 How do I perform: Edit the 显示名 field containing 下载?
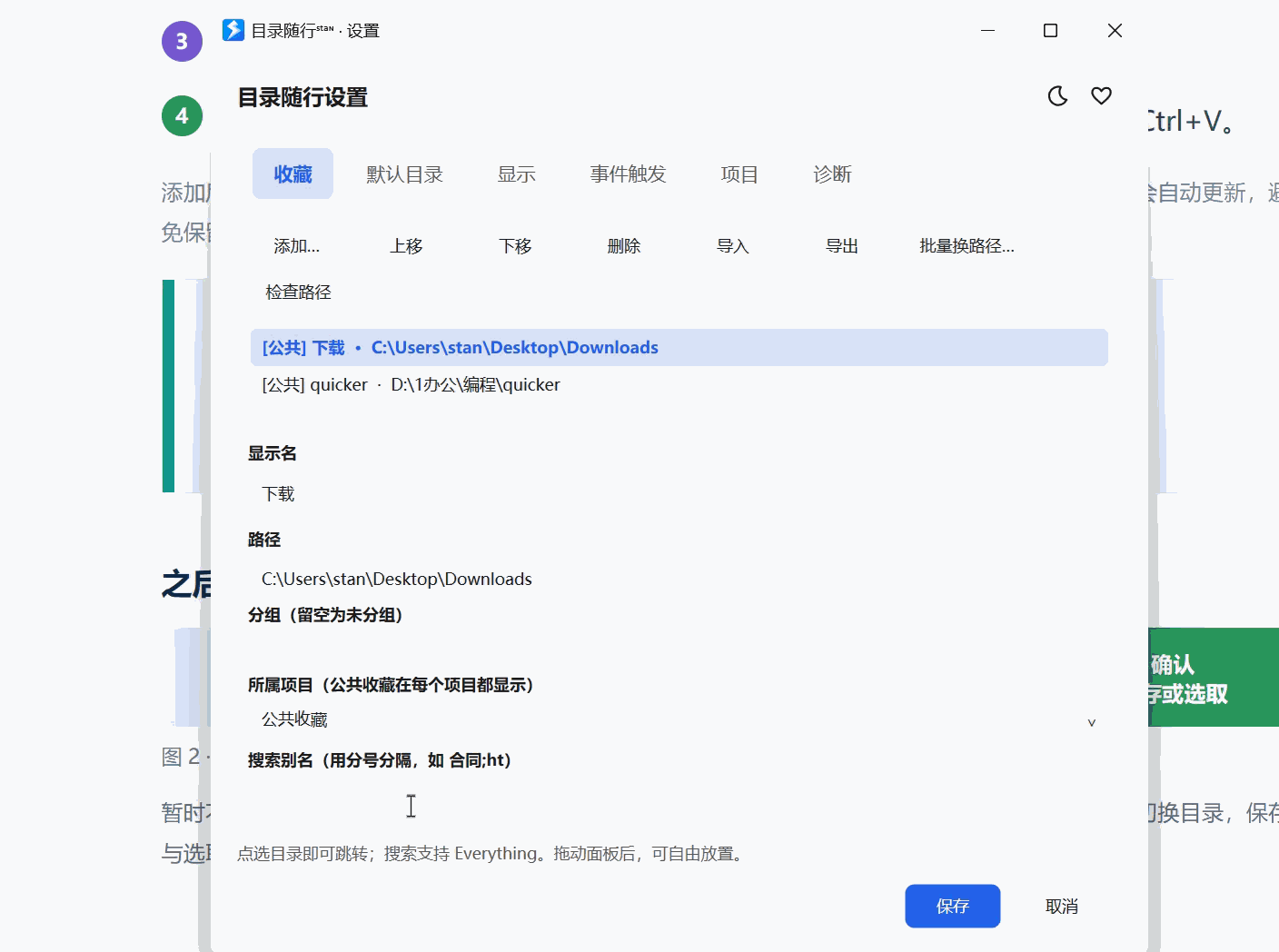[x=678, y=494]
